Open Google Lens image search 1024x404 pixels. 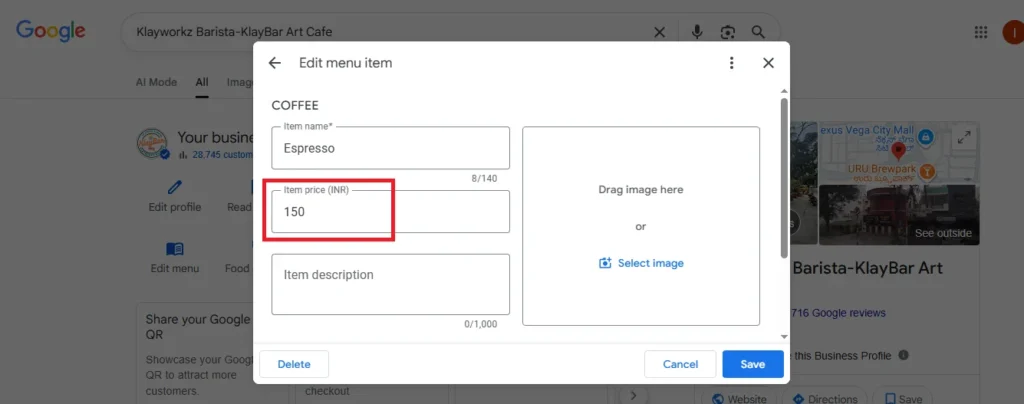728,32
